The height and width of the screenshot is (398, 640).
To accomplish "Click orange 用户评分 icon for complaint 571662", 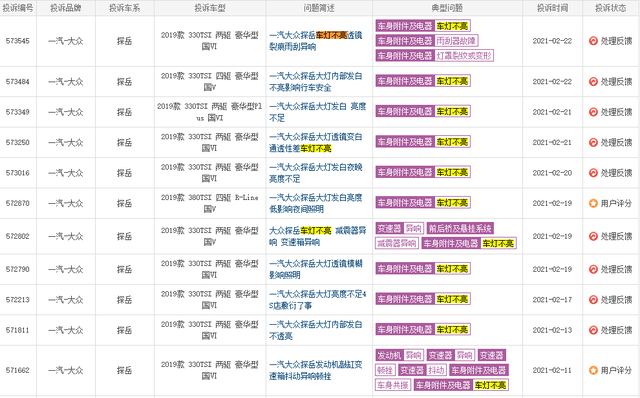I will tap(593, 370).
